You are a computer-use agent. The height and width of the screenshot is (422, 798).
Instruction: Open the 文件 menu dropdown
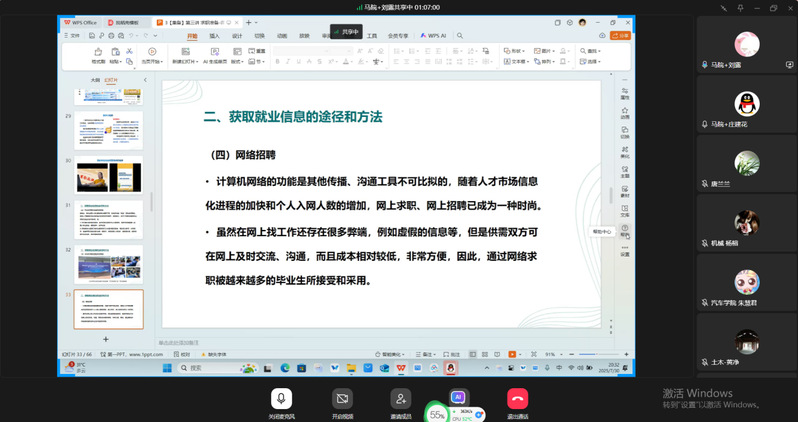72,36
